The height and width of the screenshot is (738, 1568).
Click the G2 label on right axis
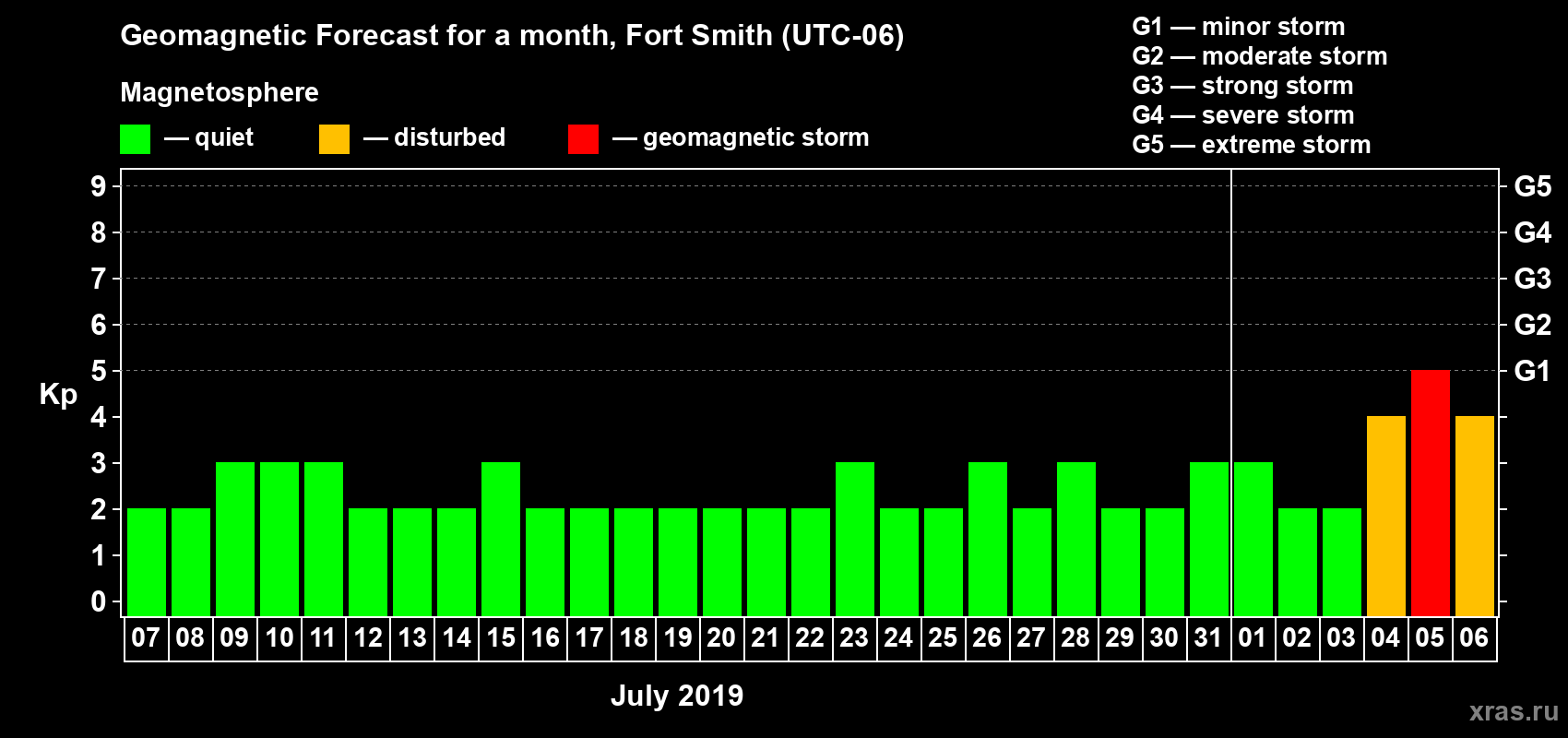click(1533, 325)
